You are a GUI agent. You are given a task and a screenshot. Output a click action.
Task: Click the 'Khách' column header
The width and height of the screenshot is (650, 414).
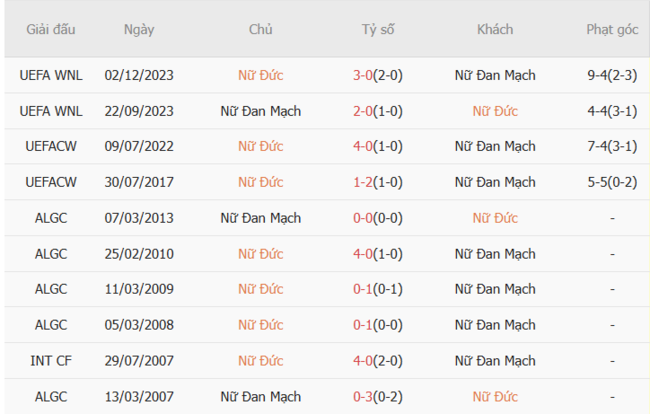495,29
